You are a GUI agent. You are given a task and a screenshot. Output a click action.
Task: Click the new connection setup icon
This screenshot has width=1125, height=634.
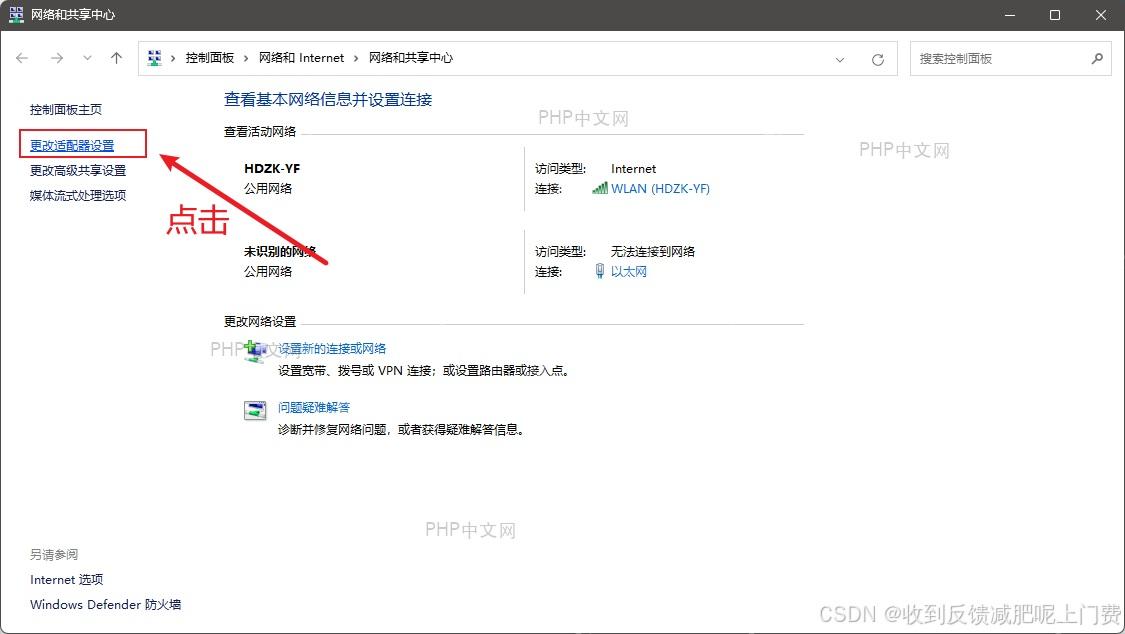255,351
